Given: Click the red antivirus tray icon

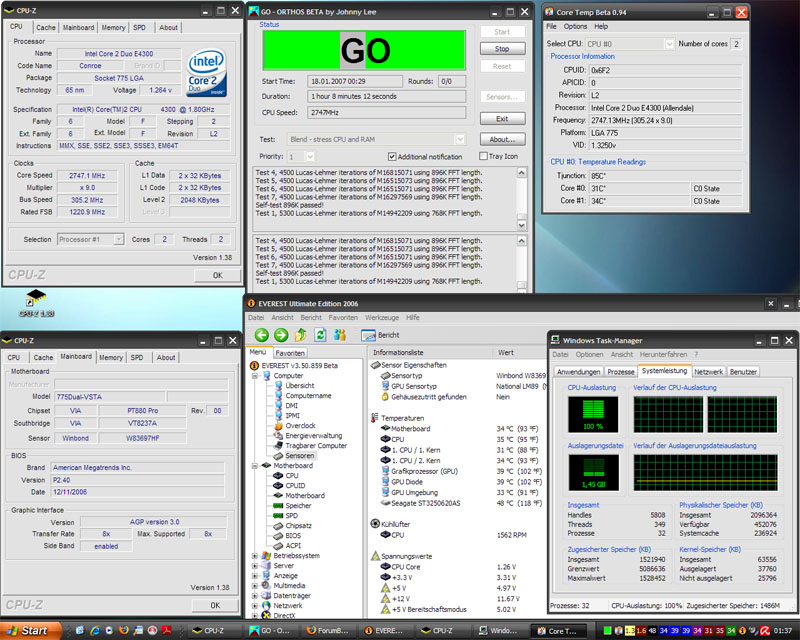Looking at the screenshot, I should point(766,631).
